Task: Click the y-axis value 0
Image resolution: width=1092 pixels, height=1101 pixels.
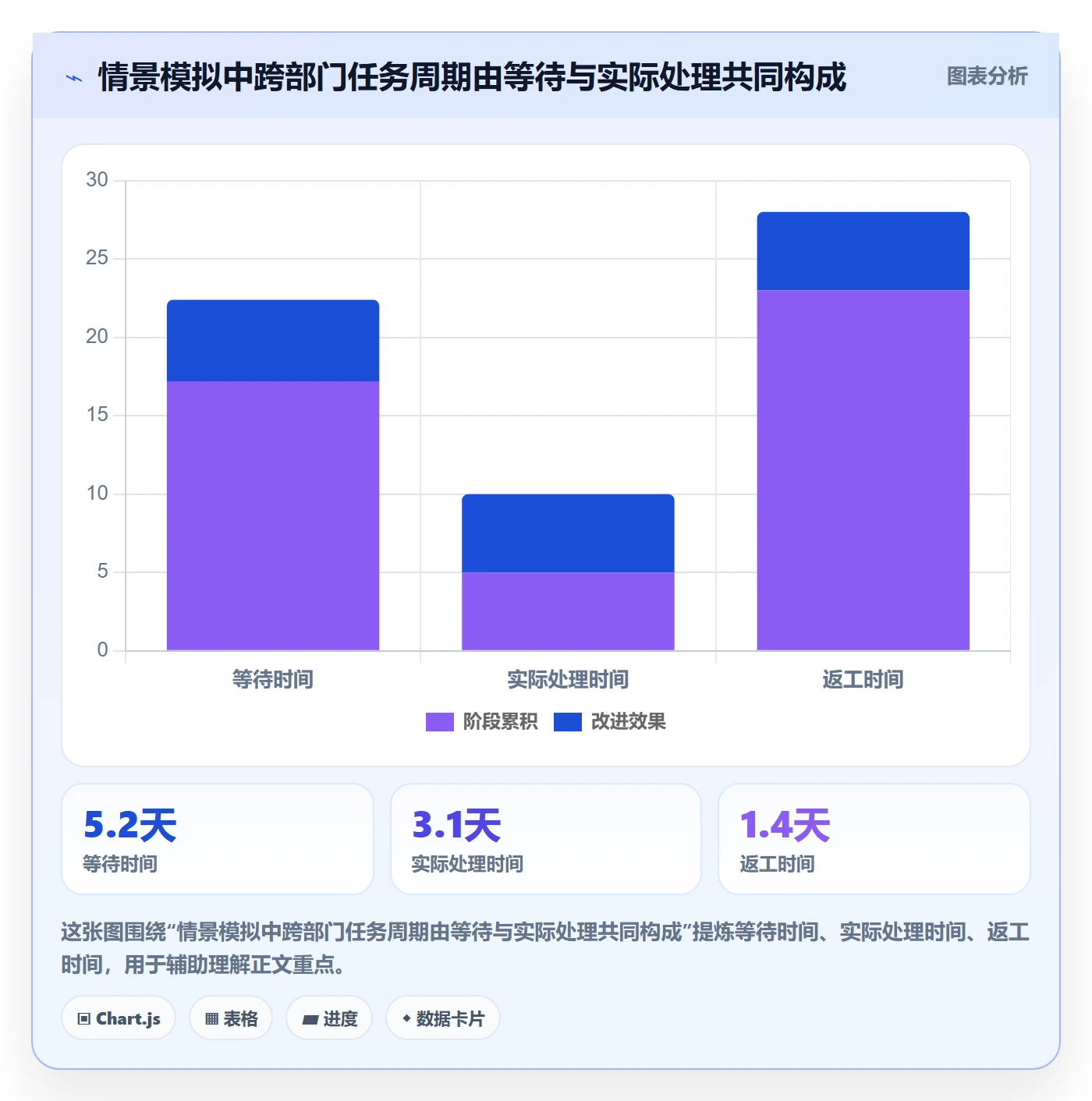Action: [x=102, y=650]
